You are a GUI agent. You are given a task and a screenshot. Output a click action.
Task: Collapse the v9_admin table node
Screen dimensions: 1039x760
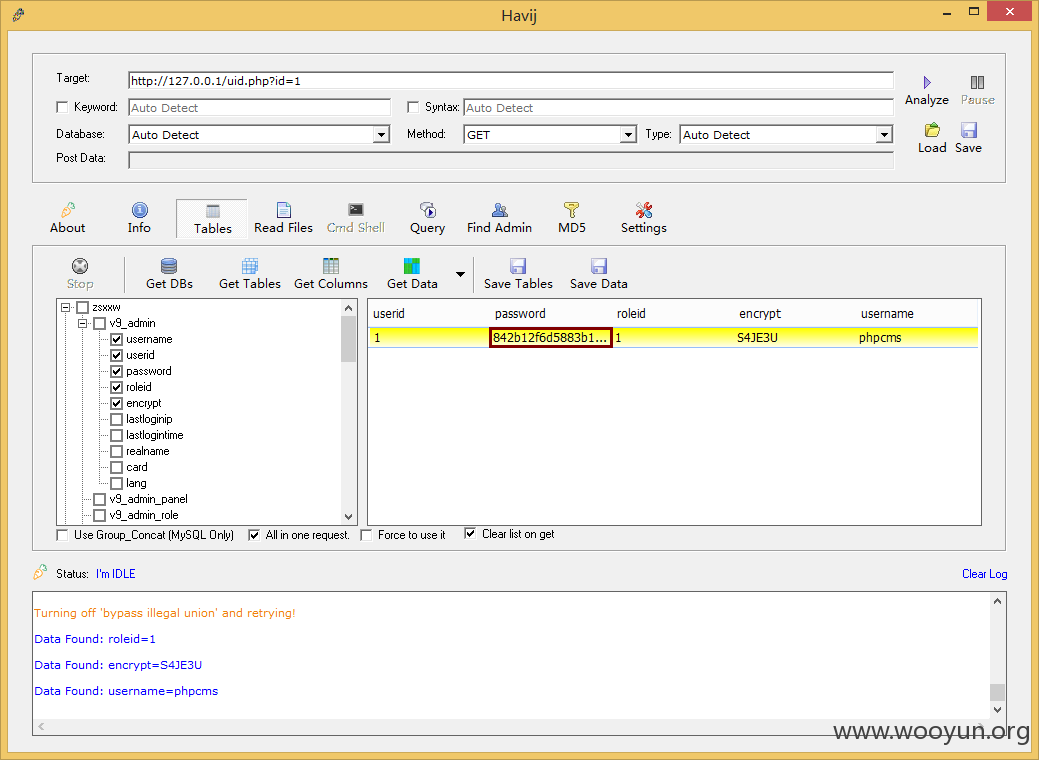coord(83,323)
